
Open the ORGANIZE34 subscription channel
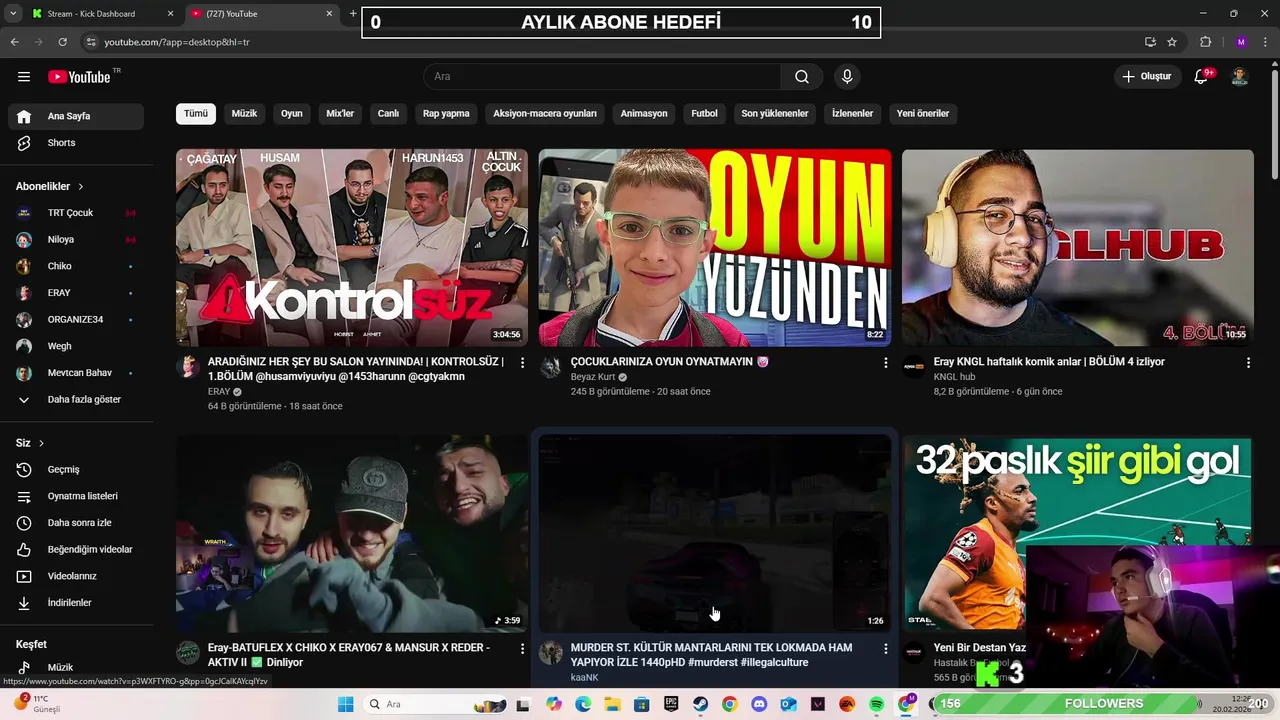(x=76, y=320)
